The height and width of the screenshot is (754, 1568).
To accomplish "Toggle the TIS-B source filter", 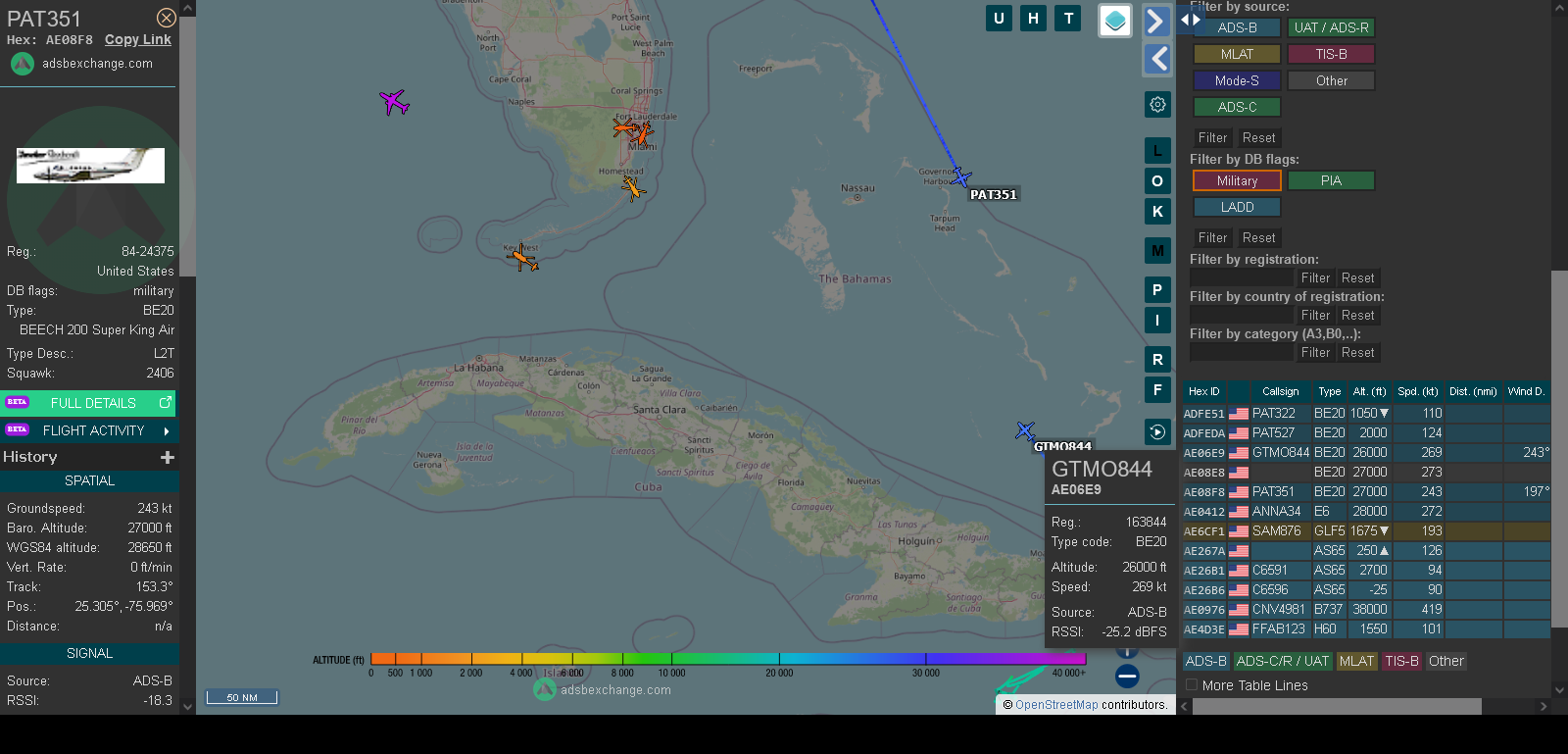I will 1331,54.
